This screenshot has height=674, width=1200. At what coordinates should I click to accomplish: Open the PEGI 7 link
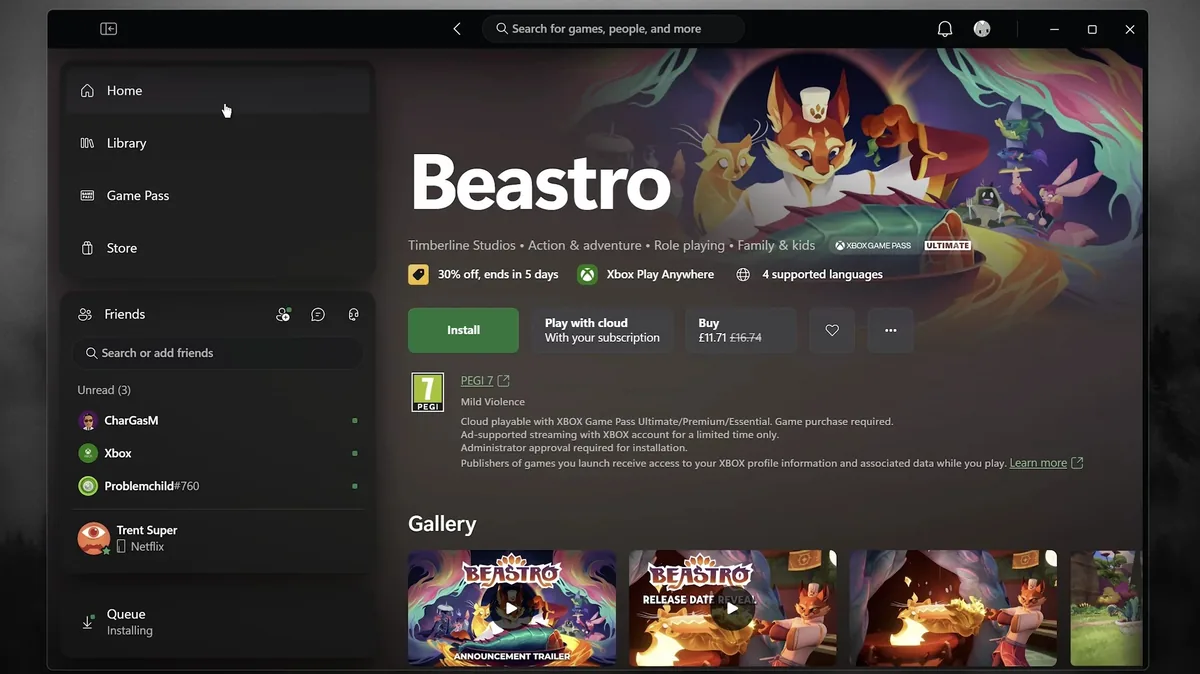[x=477, y=381]
